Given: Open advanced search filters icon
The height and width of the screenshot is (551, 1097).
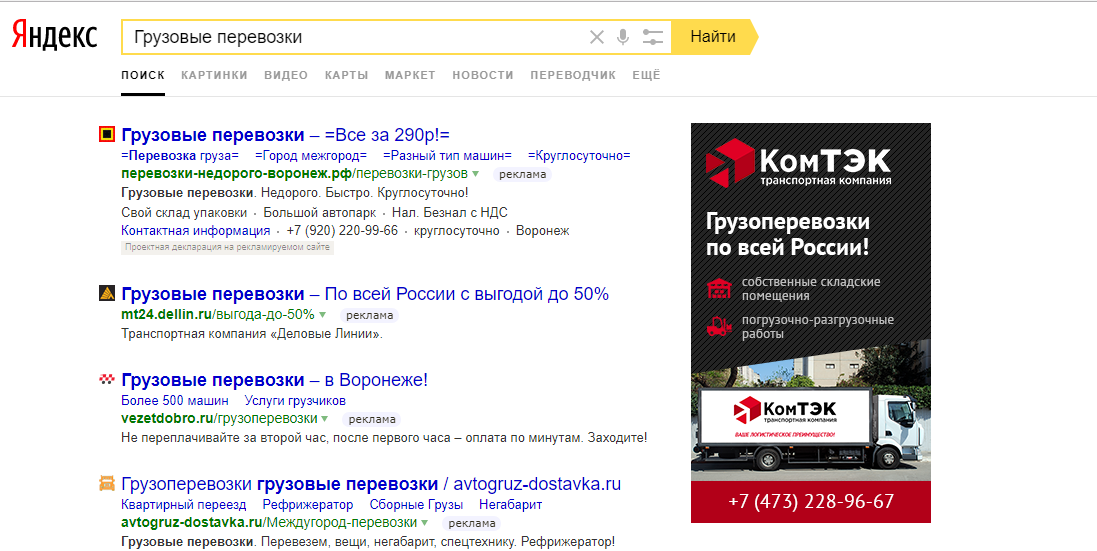Looking at the screenshot, I should click(x=653, y=37).
